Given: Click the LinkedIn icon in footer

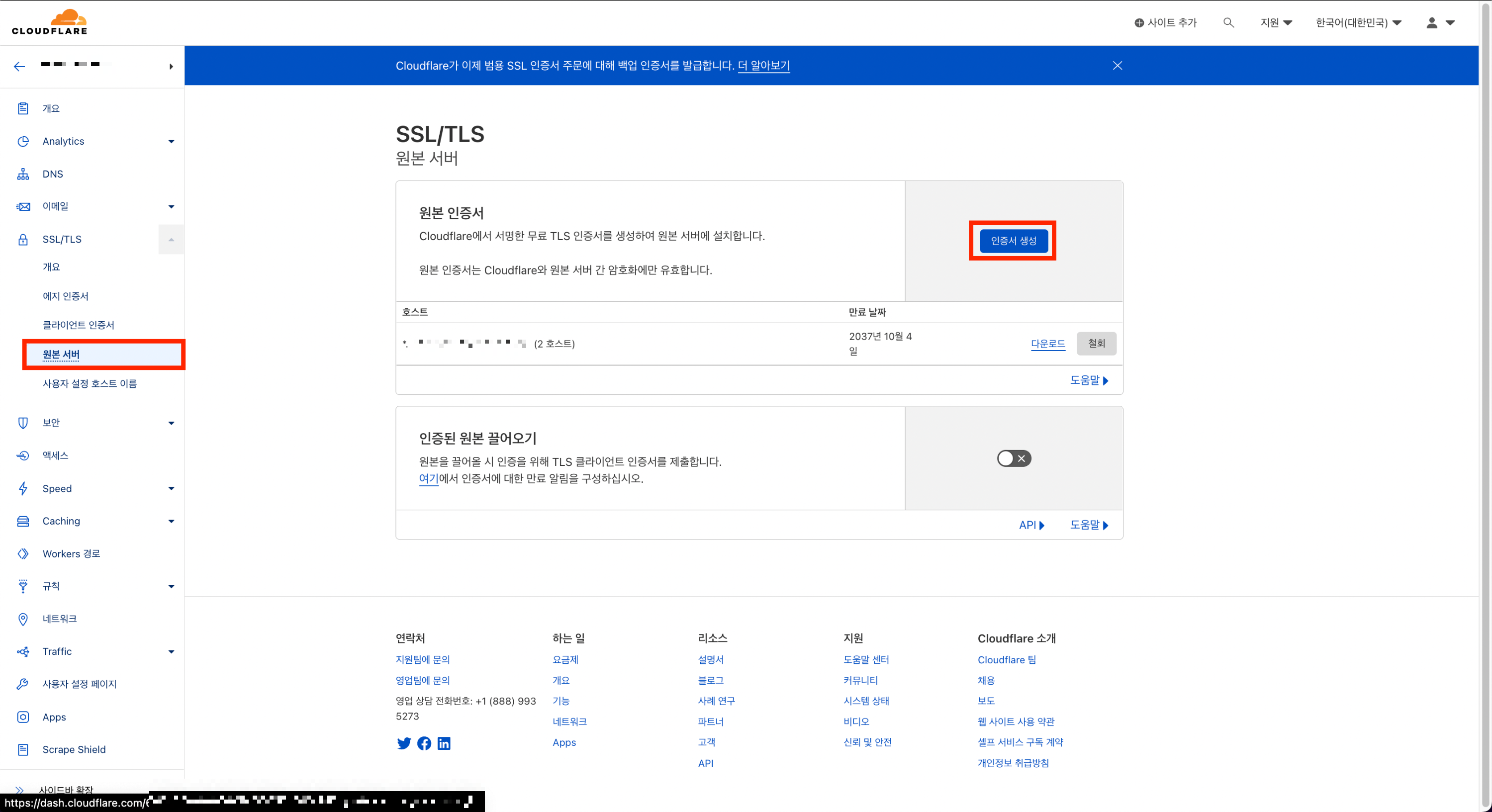Looking at the screenshot, I should coord(444,743).
